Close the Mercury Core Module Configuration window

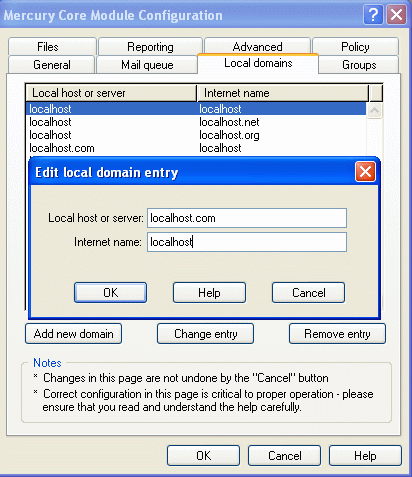(396, 15)
